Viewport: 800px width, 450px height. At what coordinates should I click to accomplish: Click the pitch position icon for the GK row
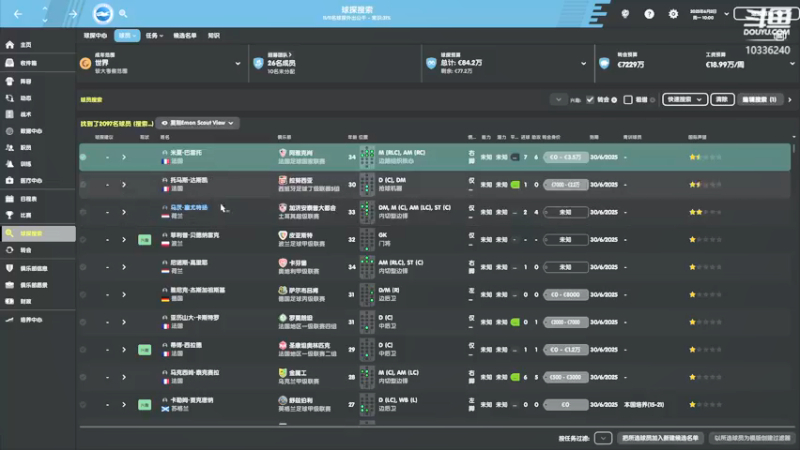[367, 240]
